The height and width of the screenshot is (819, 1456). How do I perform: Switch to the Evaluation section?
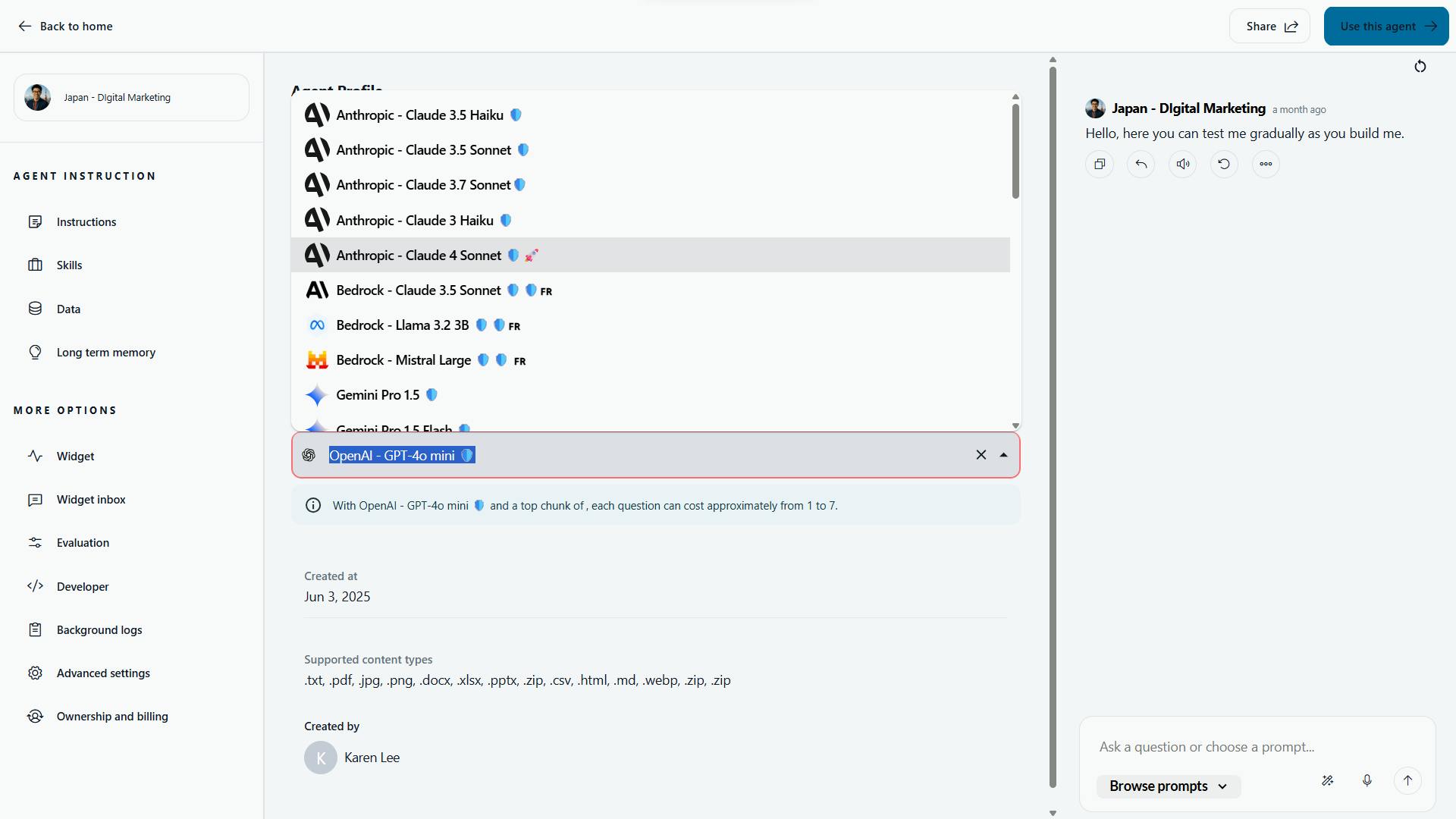(x=82, y=542)
